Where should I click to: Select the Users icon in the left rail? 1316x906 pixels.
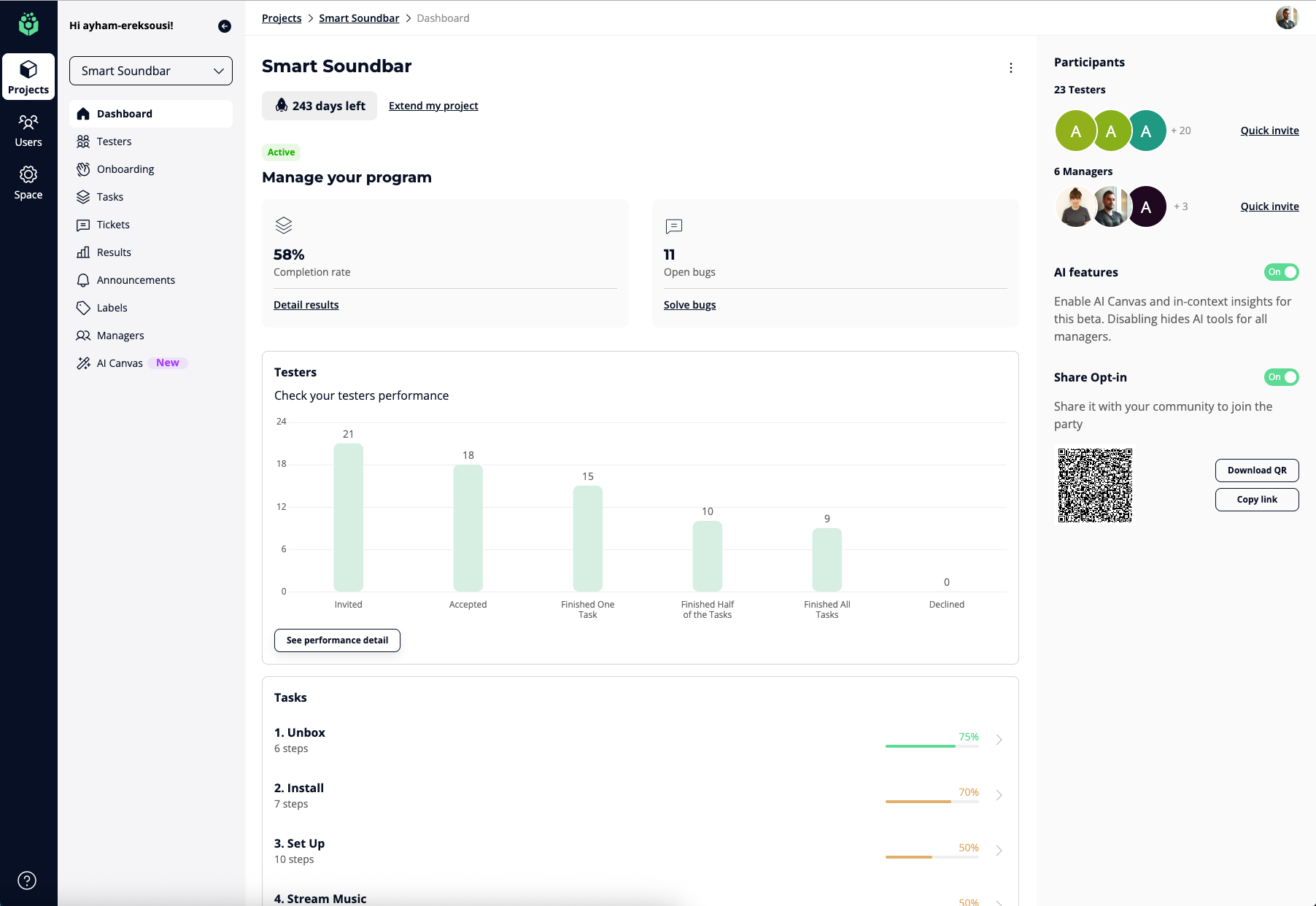[x=28, y=128]
